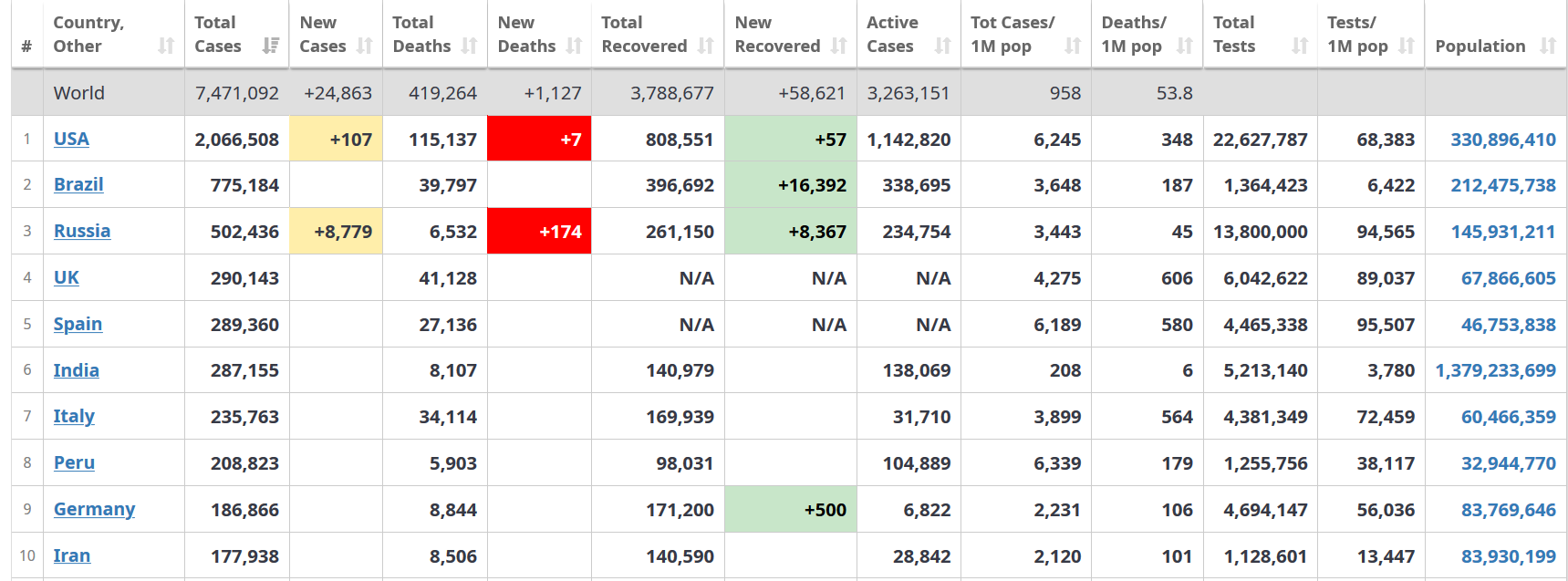
Task: Select Germany total tests 4,694,147
Action: point(1266,510)
